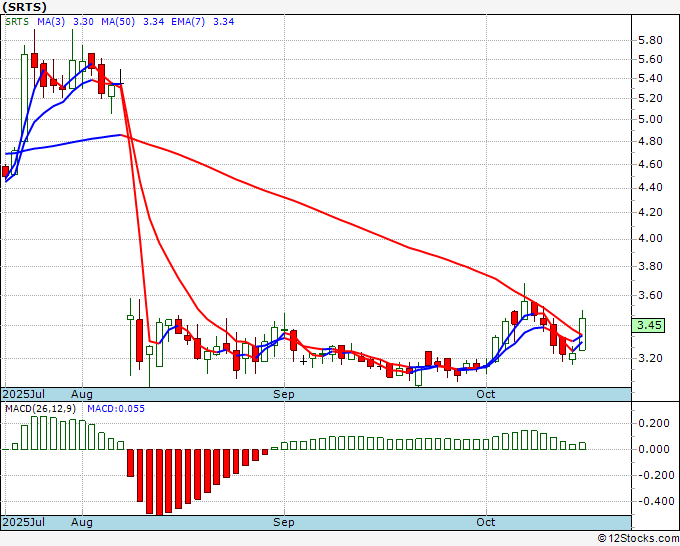Click the (SRTS) ticker title
Screen dimensions: 680x546
pos(24,7)
